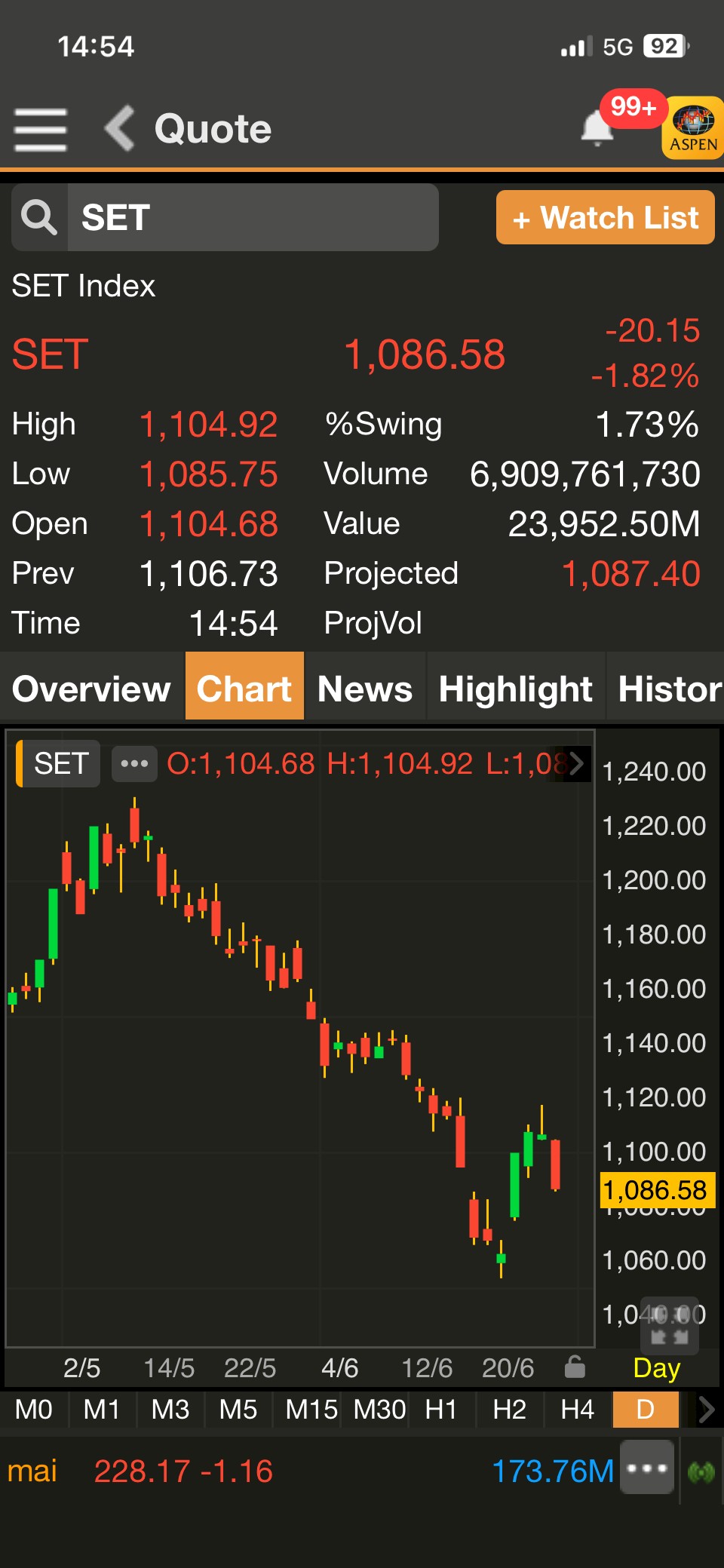Tap the Low value 1,085.75
Image resolution: width=724 pixels, height=1568 pixels.
209,474
